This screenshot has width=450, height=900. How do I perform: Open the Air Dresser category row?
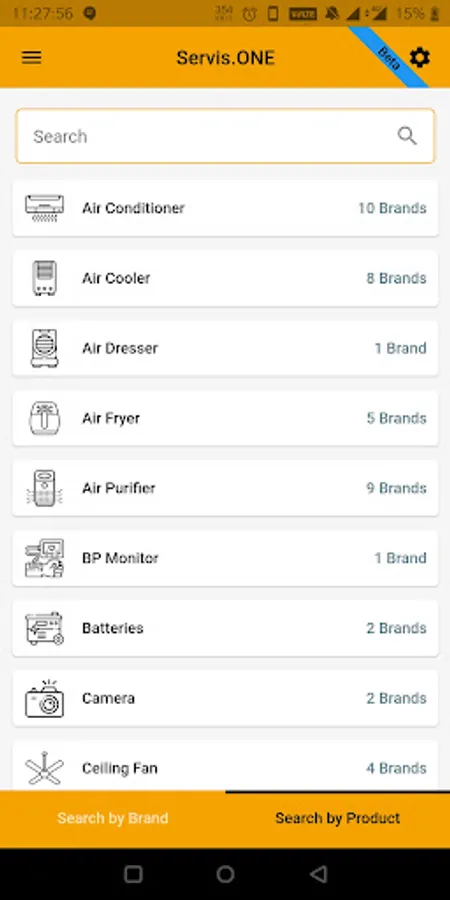click(225, 348)
